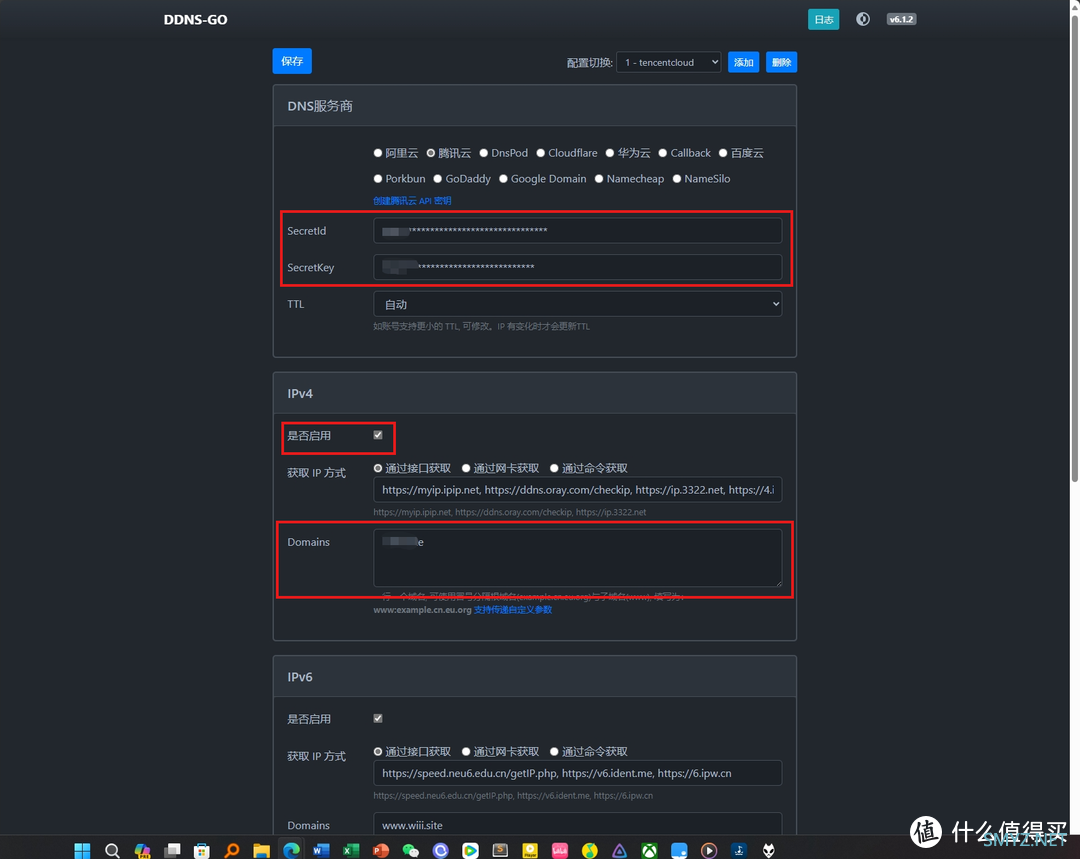Select Callback DNS provider option

coord(663,153)
